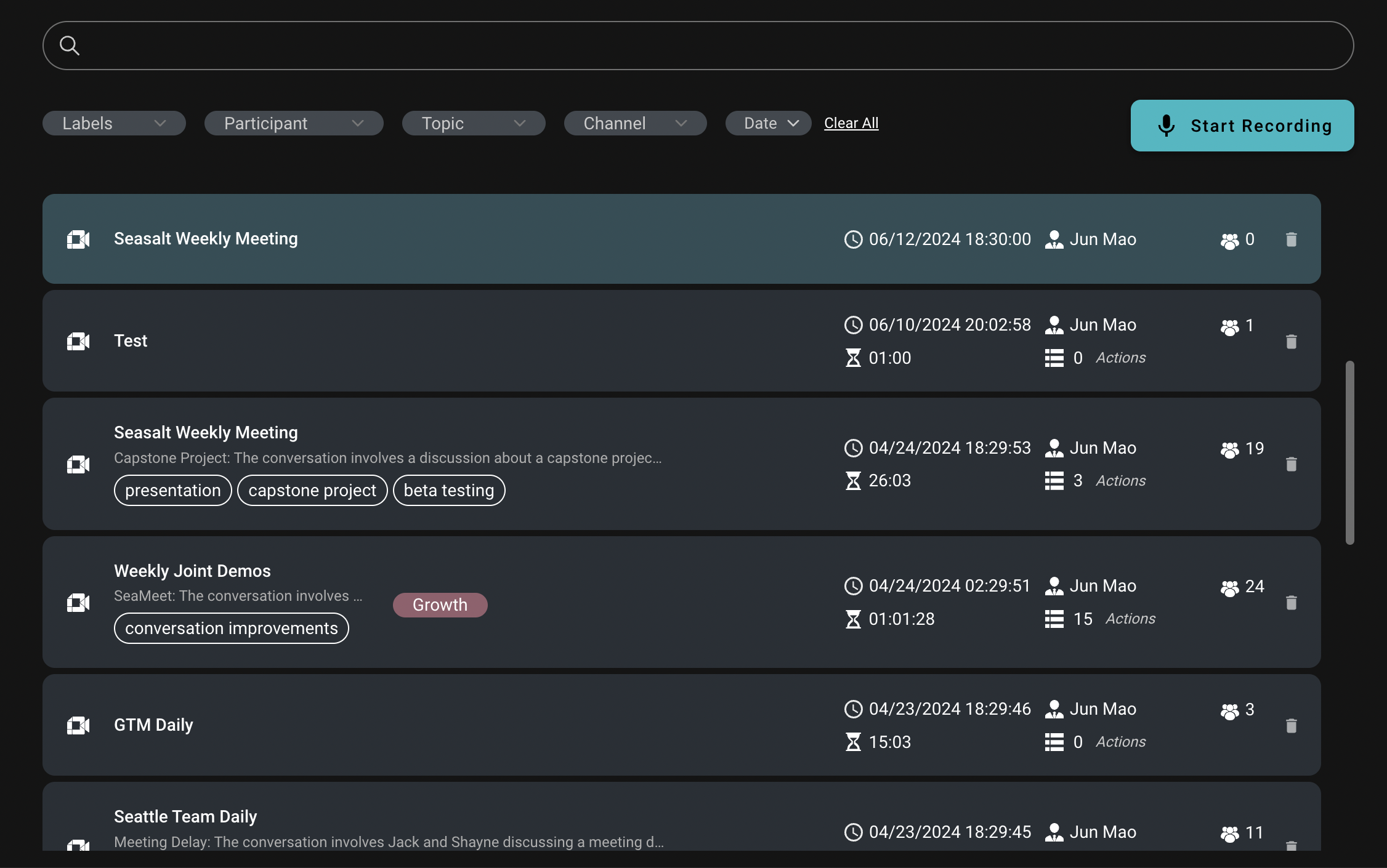Image resolution: width=1387 pixels, height=868 pixels.
Task: Delete the GTM Daily meeting
Action: 1292,726
